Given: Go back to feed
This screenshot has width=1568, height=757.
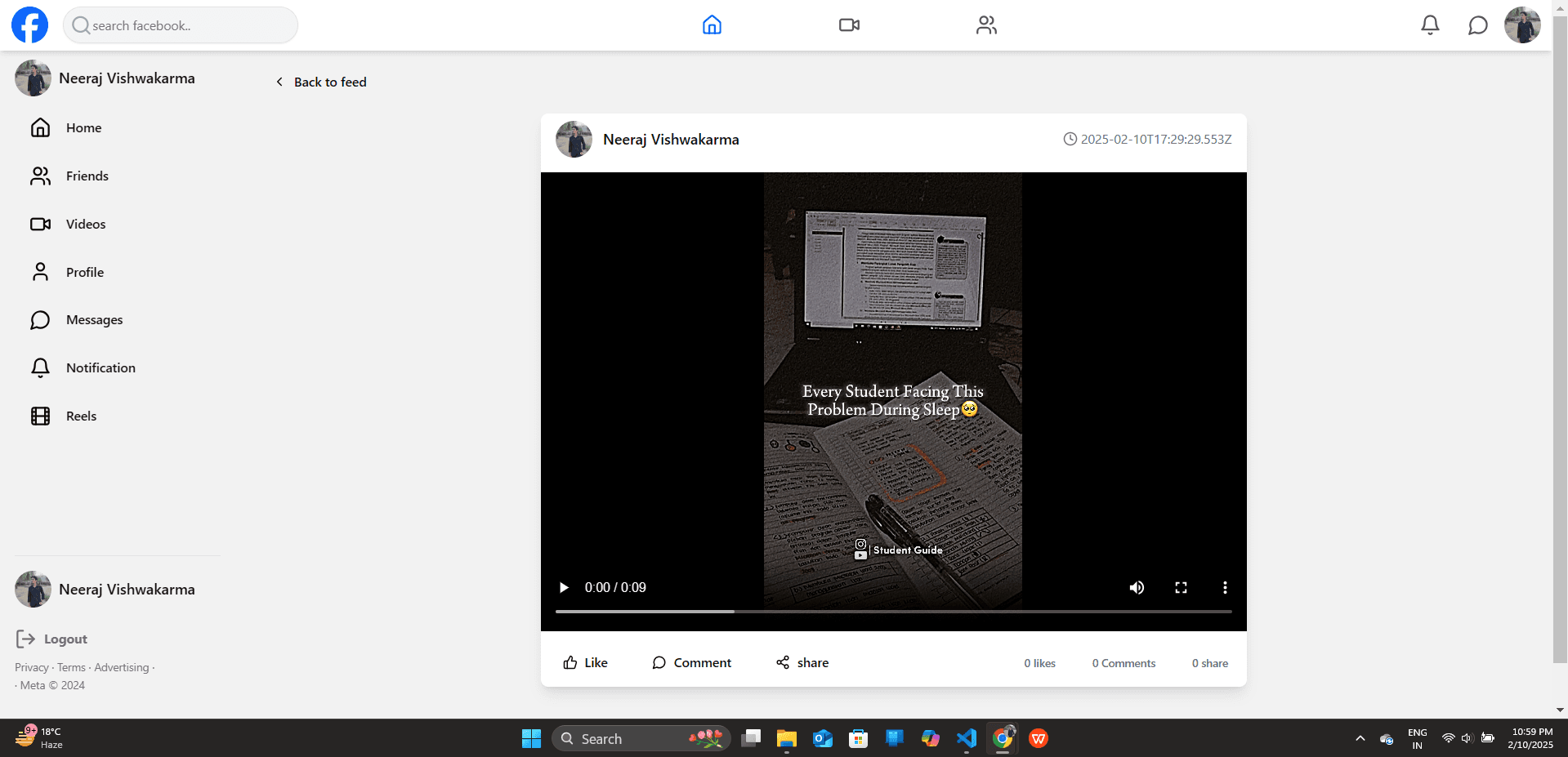Looking at the screenshot, I should tap(320, 82).
